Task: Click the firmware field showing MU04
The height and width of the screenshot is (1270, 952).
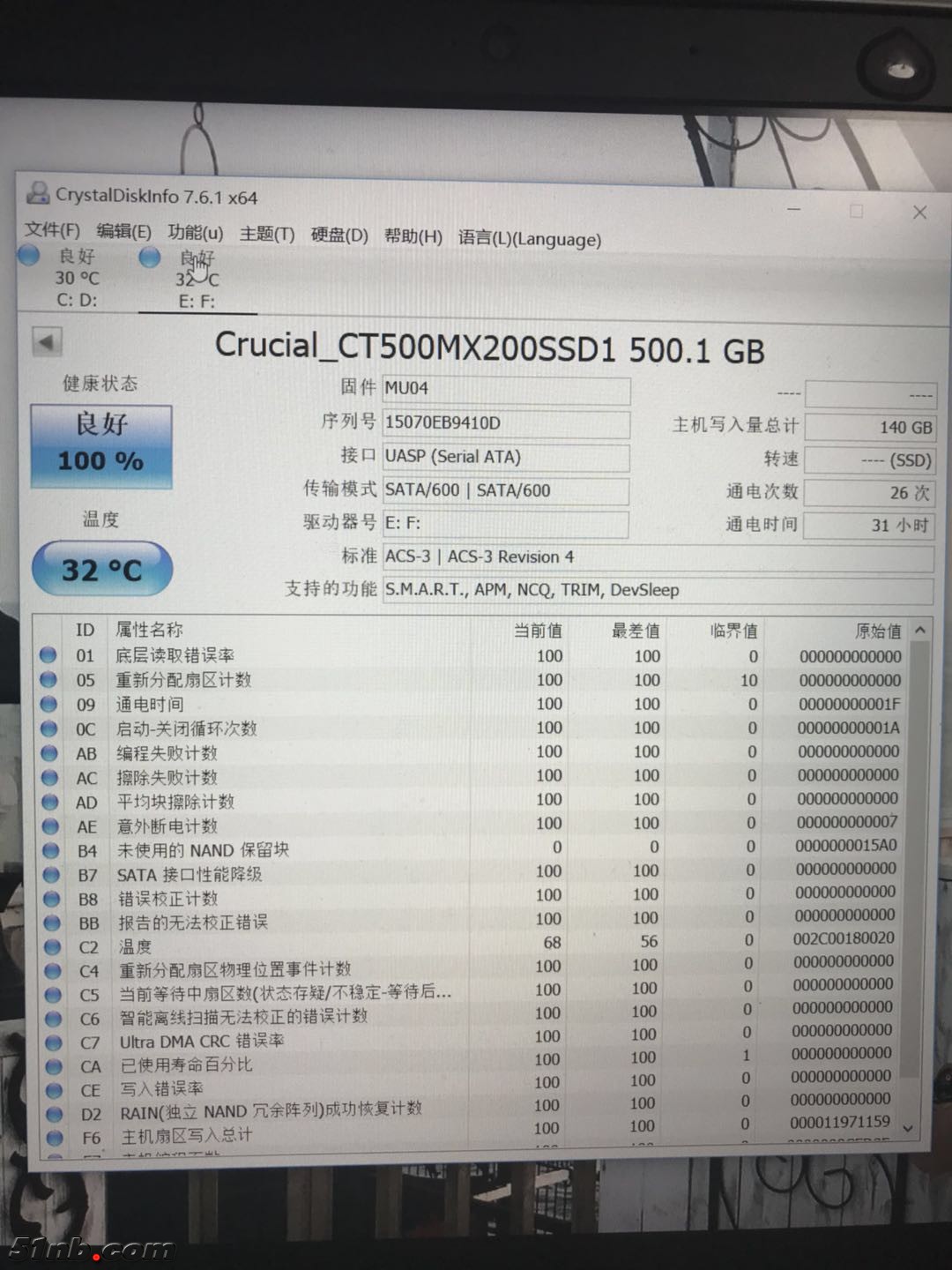Action: click(x=506, y=389)
